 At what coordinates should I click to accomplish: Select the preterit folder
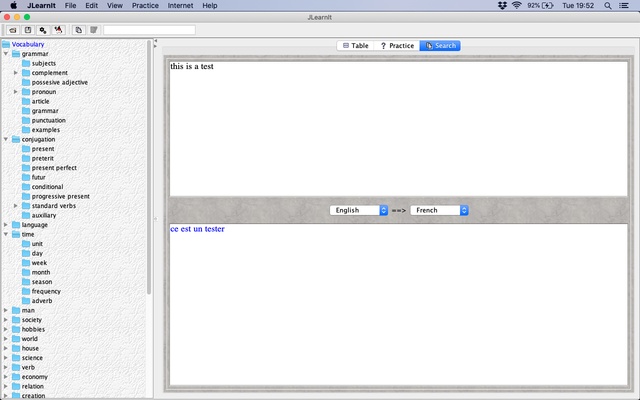(38, 158)
